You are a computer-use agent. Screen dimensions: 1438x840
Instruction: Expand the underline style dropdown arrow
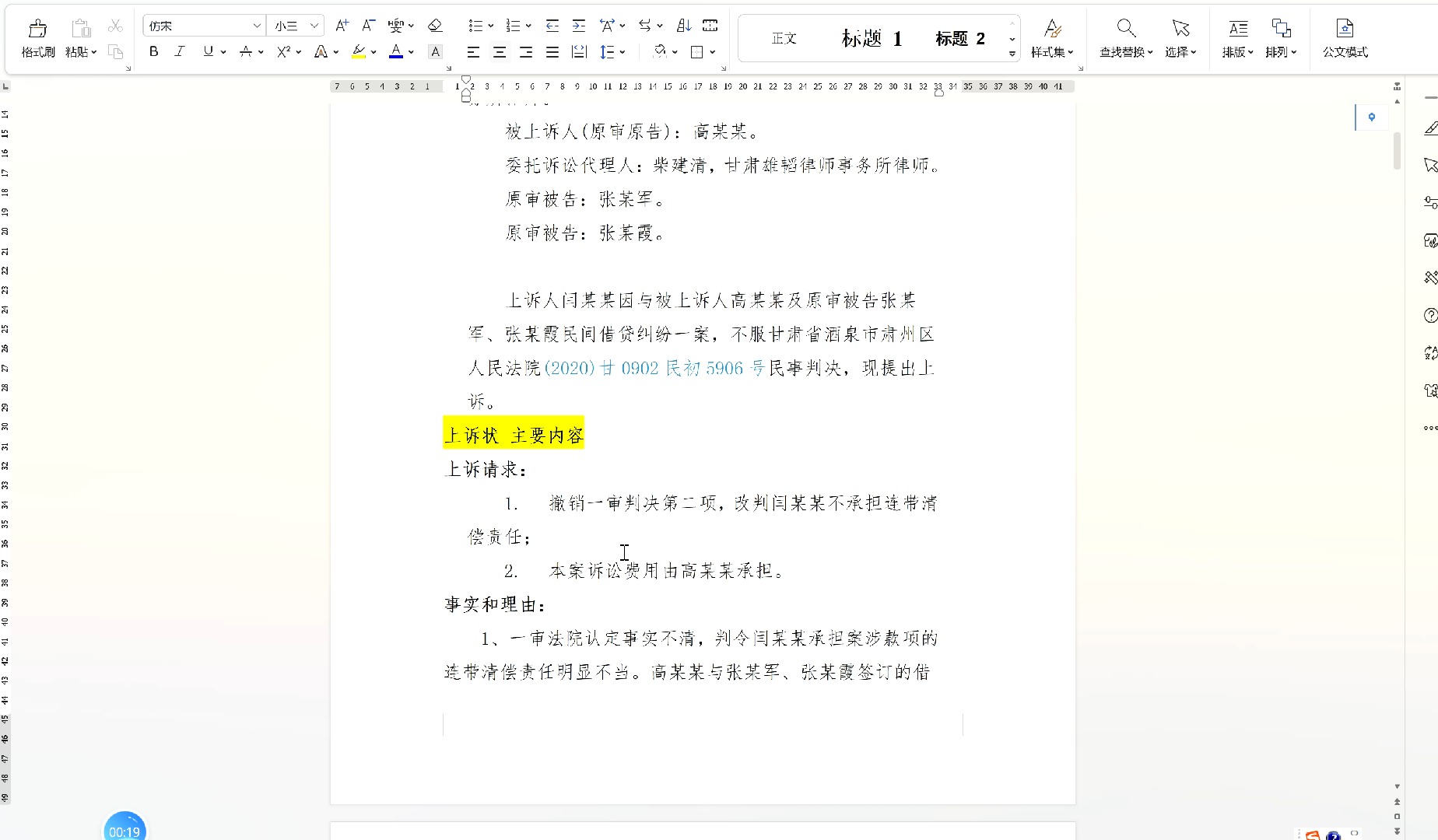coord(223,52)
